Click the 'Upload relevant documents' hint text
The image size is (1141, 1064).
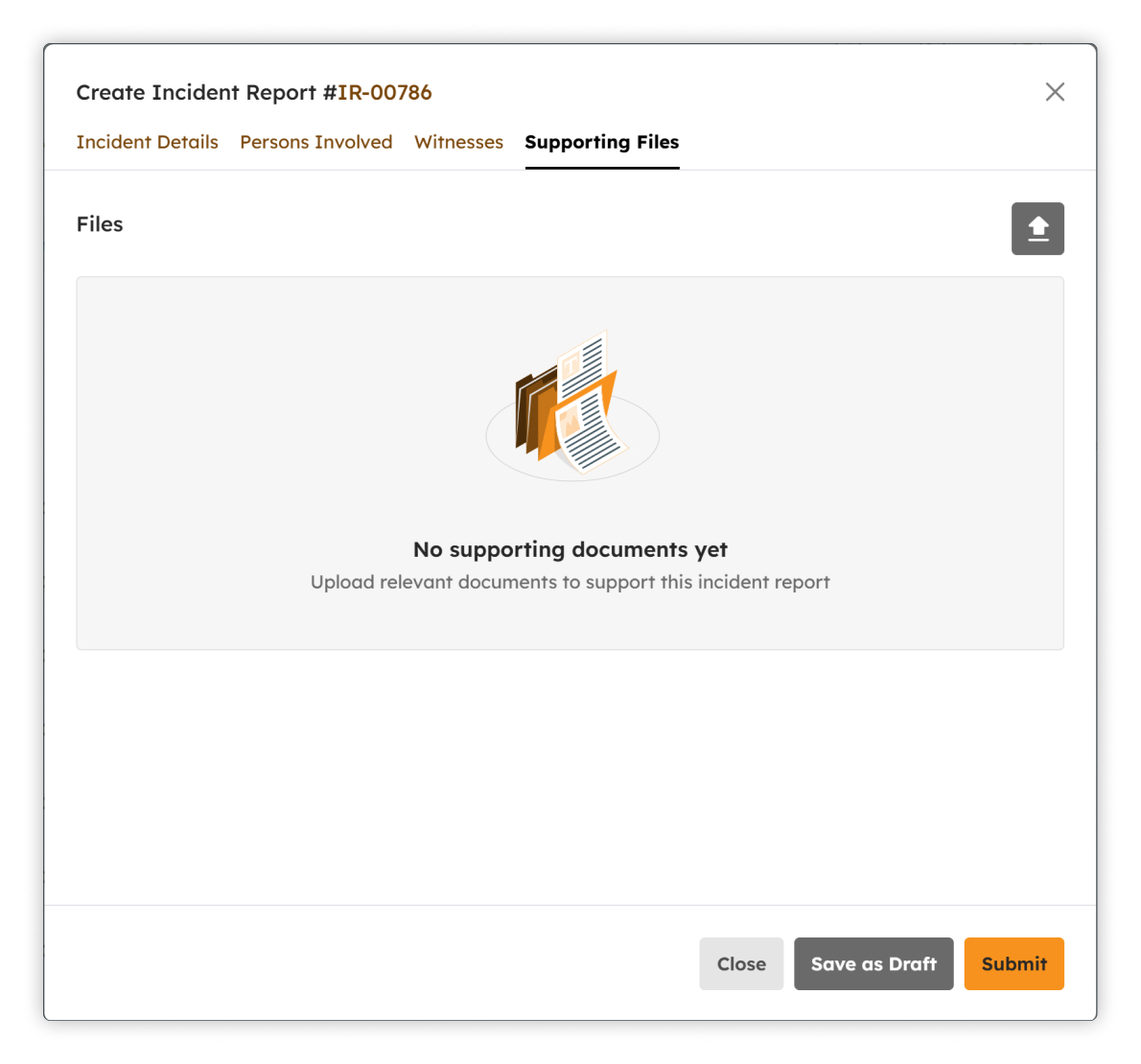click(x=570, y=583)
